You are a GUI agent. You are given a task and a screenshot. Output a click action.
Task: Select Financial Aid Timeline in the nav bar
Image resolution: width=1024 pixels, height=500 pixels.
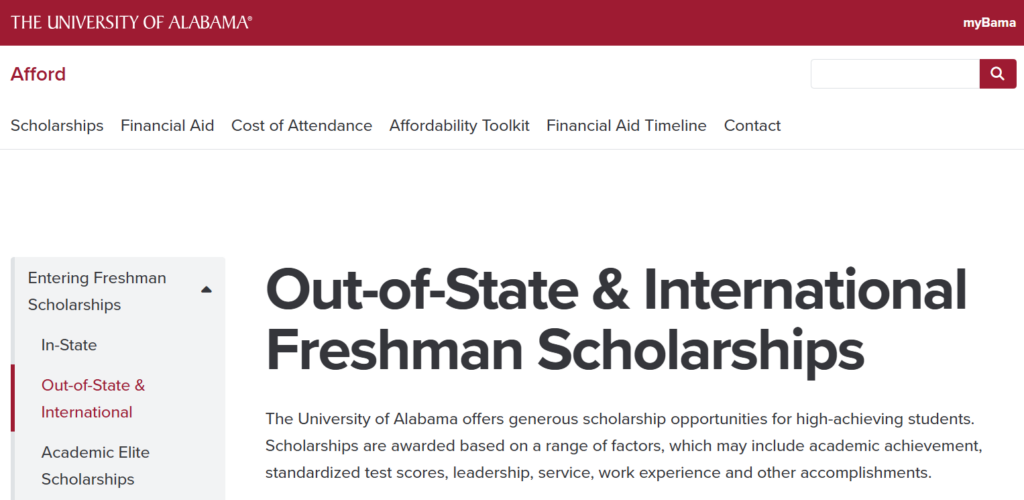click(x=626, y=125)
